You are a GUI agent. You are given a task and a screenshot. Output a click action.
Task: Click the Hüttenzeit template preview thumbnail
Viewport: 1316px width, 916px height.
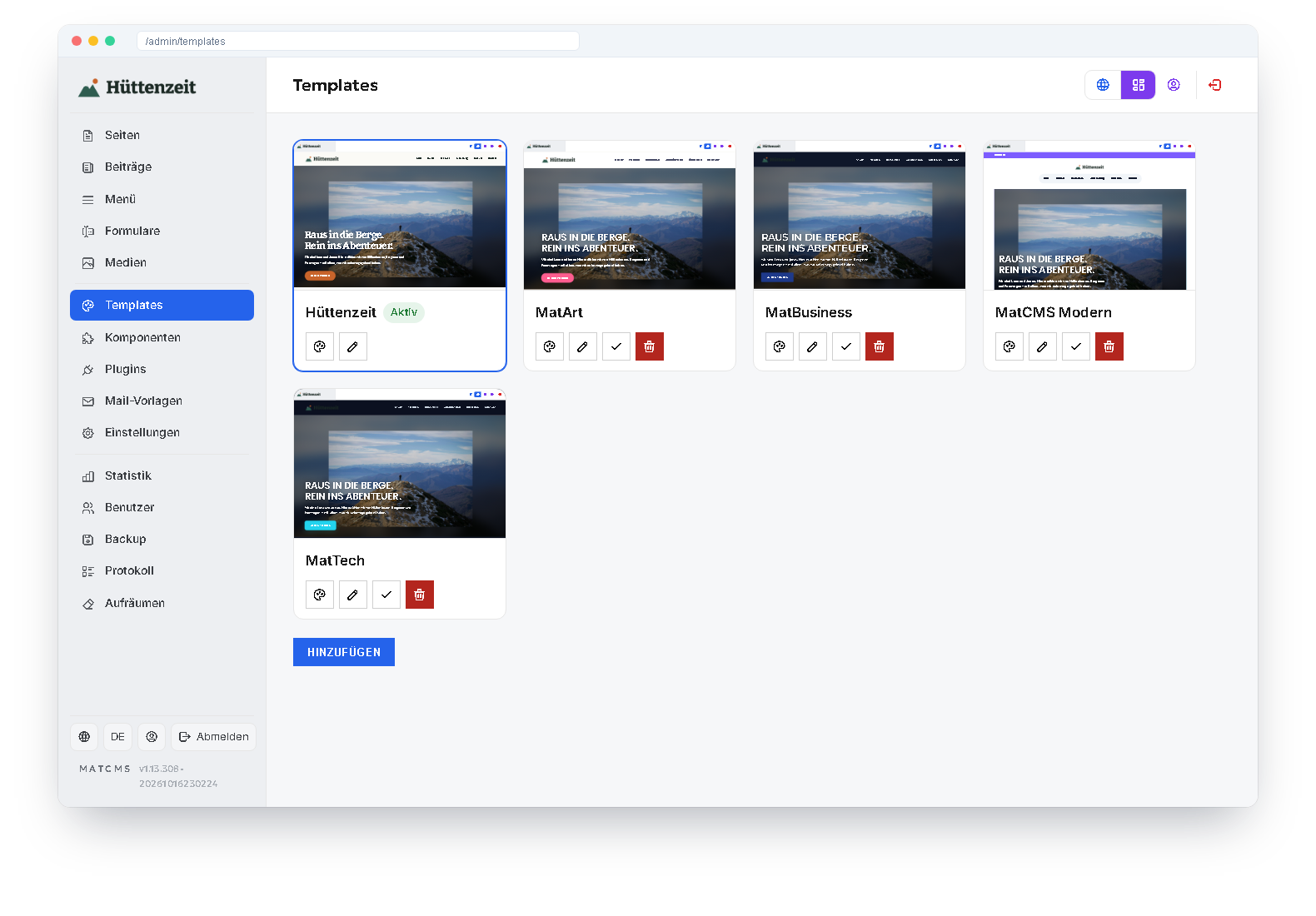coord(400,215)
